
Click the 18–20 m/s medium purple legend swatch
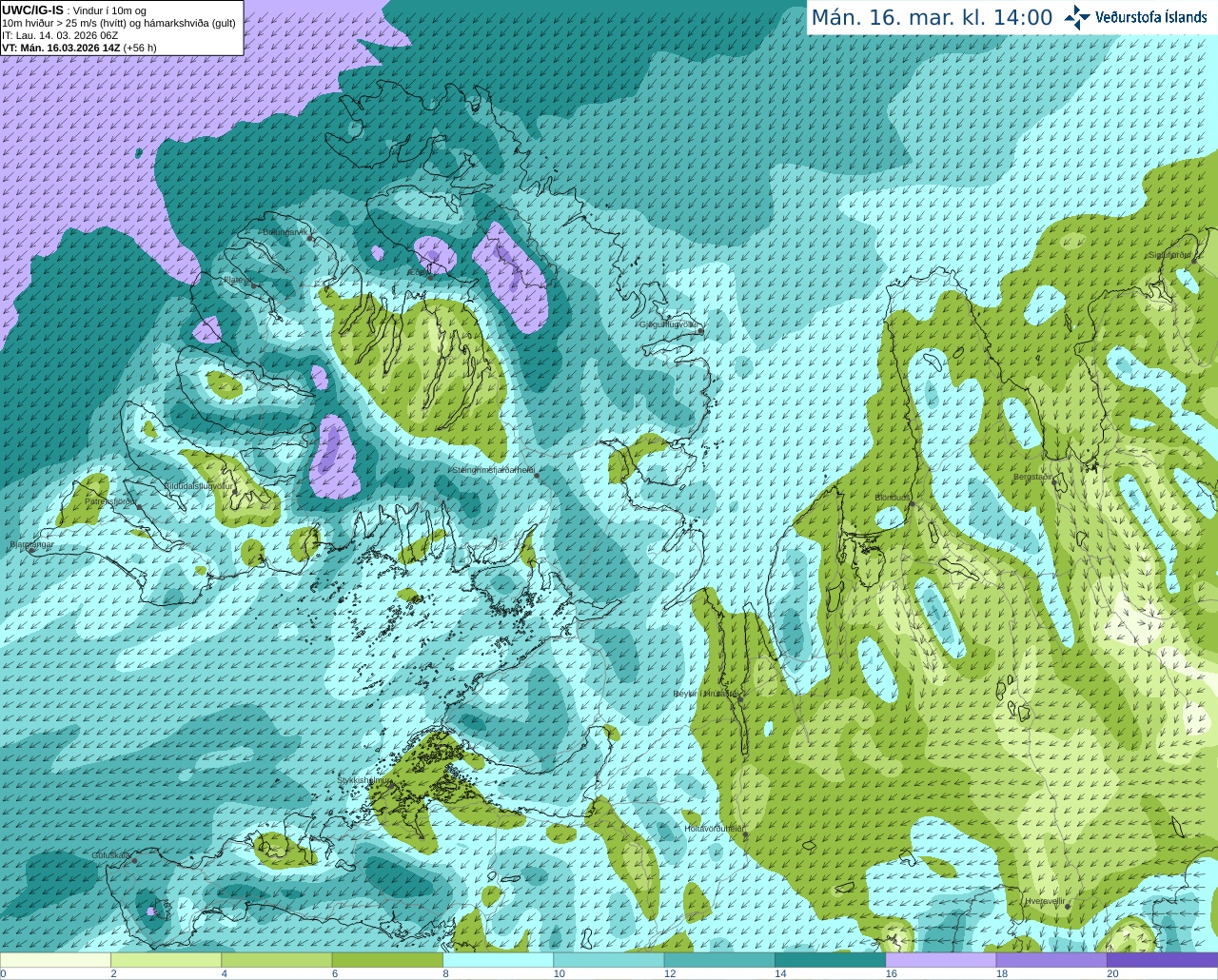[x=1051, y=960]
